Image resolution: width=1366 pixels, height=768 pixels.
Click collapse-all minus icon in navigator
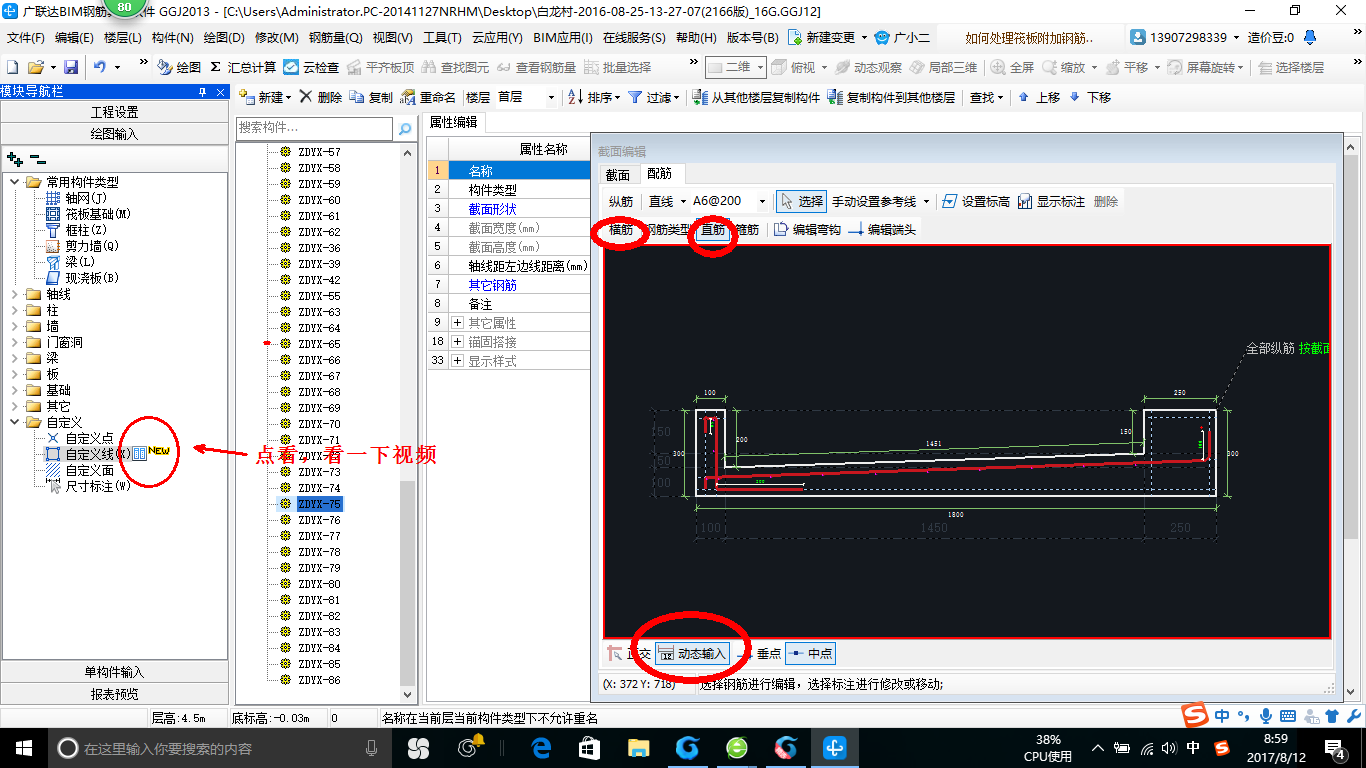pyautogui.click(x=38, y=158)
